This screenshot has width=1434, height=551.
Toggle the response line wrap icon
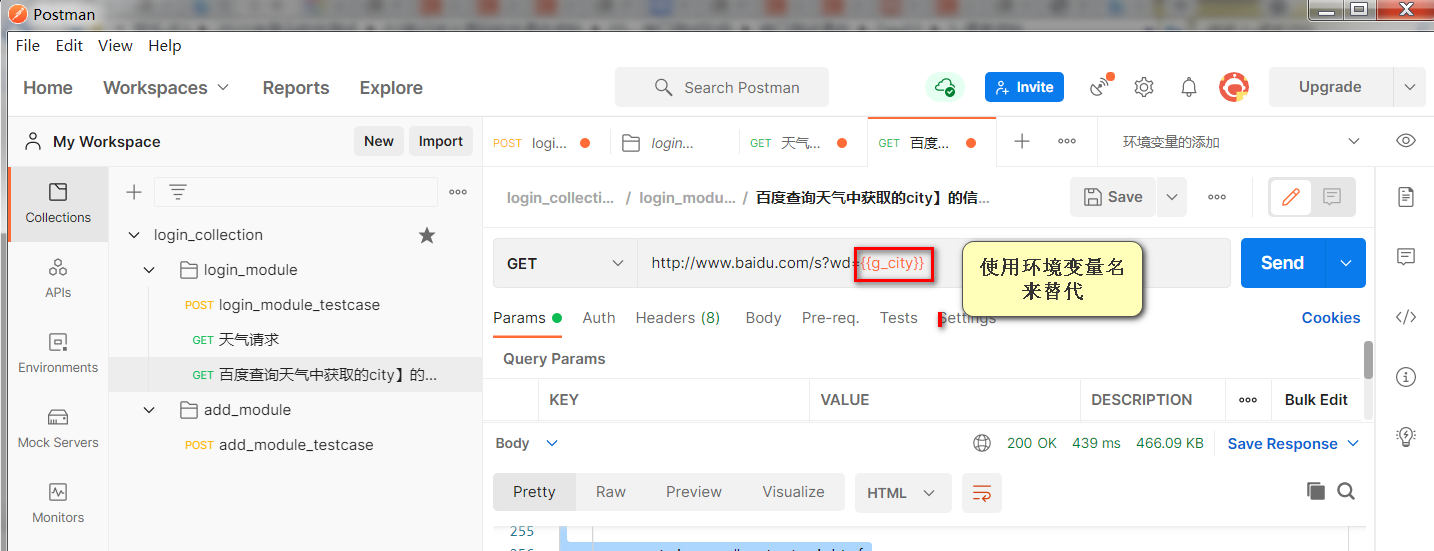(982, 493)
